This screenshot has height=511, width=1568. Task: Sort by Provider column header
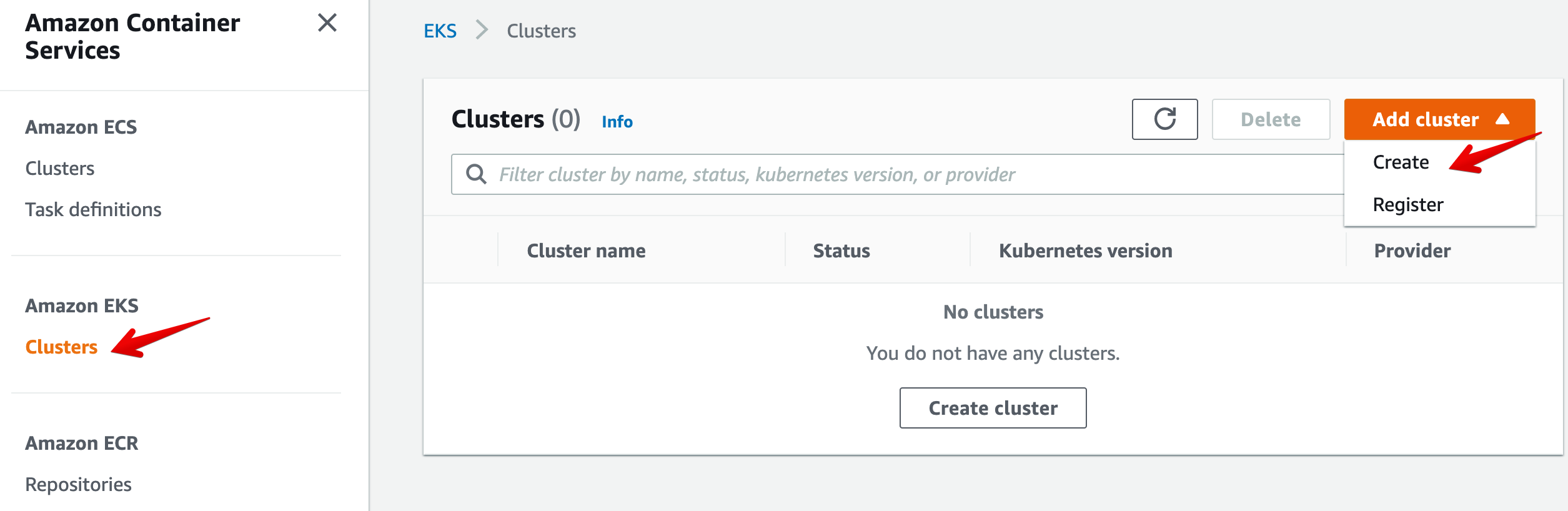1412,251
